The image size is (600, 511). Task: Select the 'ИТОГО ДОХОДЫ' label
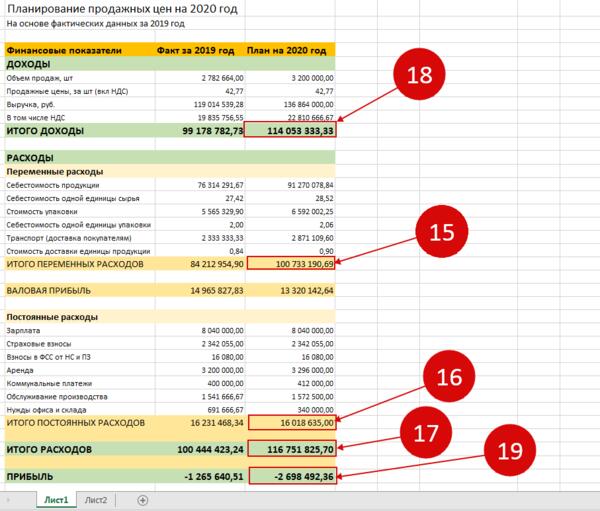tap(45, 131)
